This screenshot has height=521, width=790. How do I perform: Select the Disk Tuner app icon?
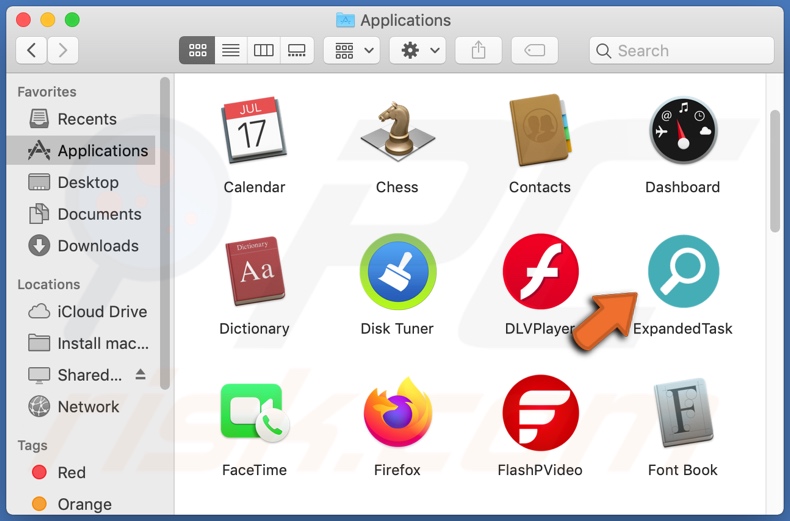coord(398,271)
